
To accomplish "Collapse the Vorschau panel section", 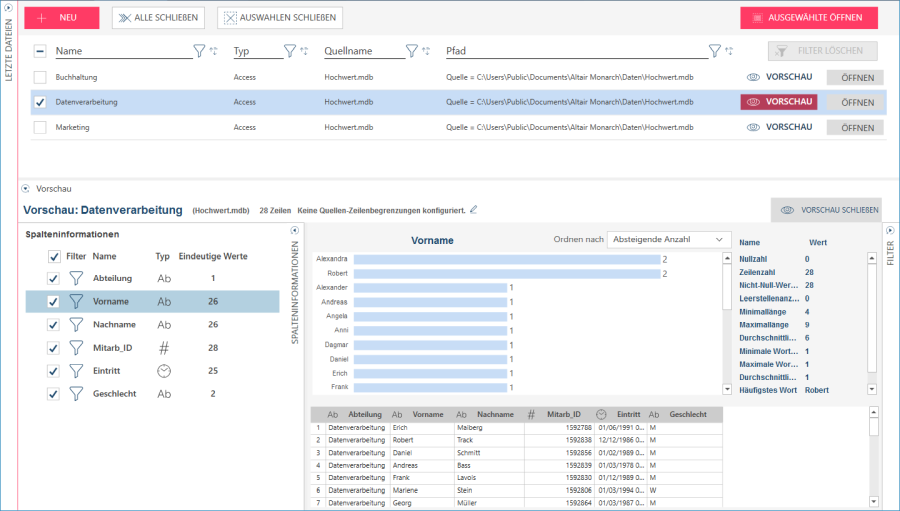I will pos(26,188).
